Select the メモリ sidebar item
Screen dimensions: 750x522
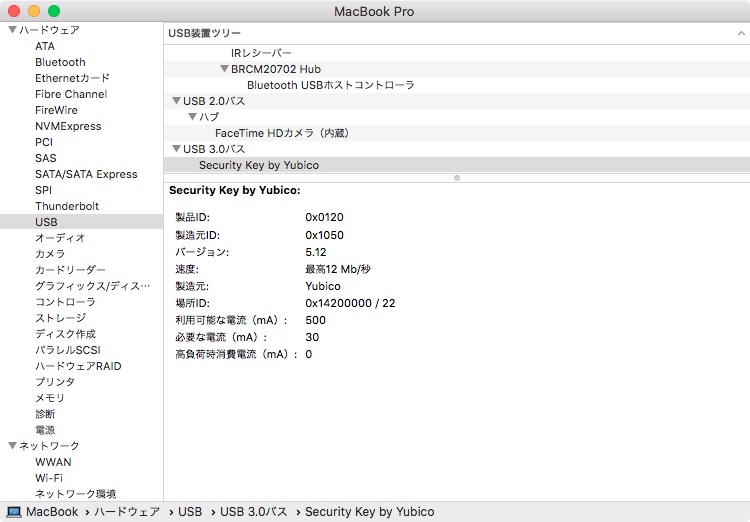click(x=50, y=398)
